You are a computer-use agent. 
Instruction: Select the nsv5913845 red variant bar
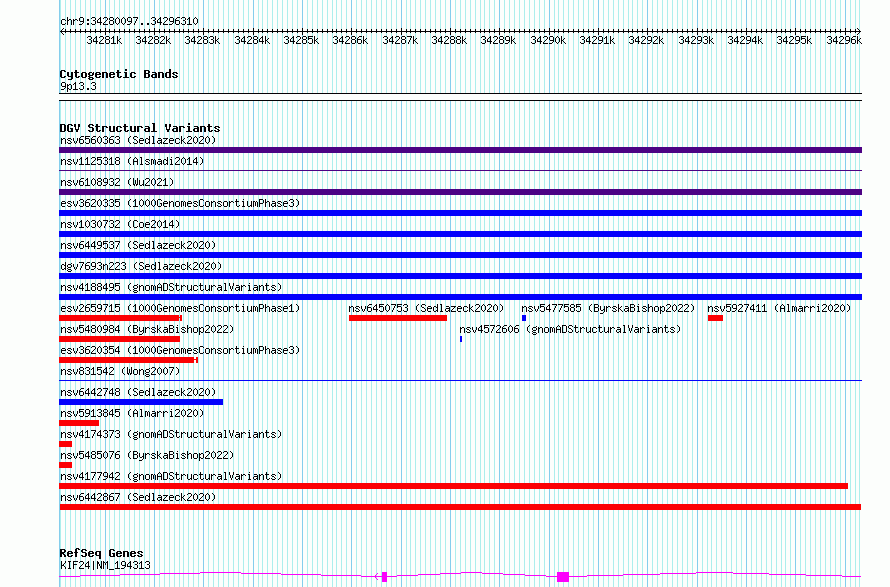(79, 423)
